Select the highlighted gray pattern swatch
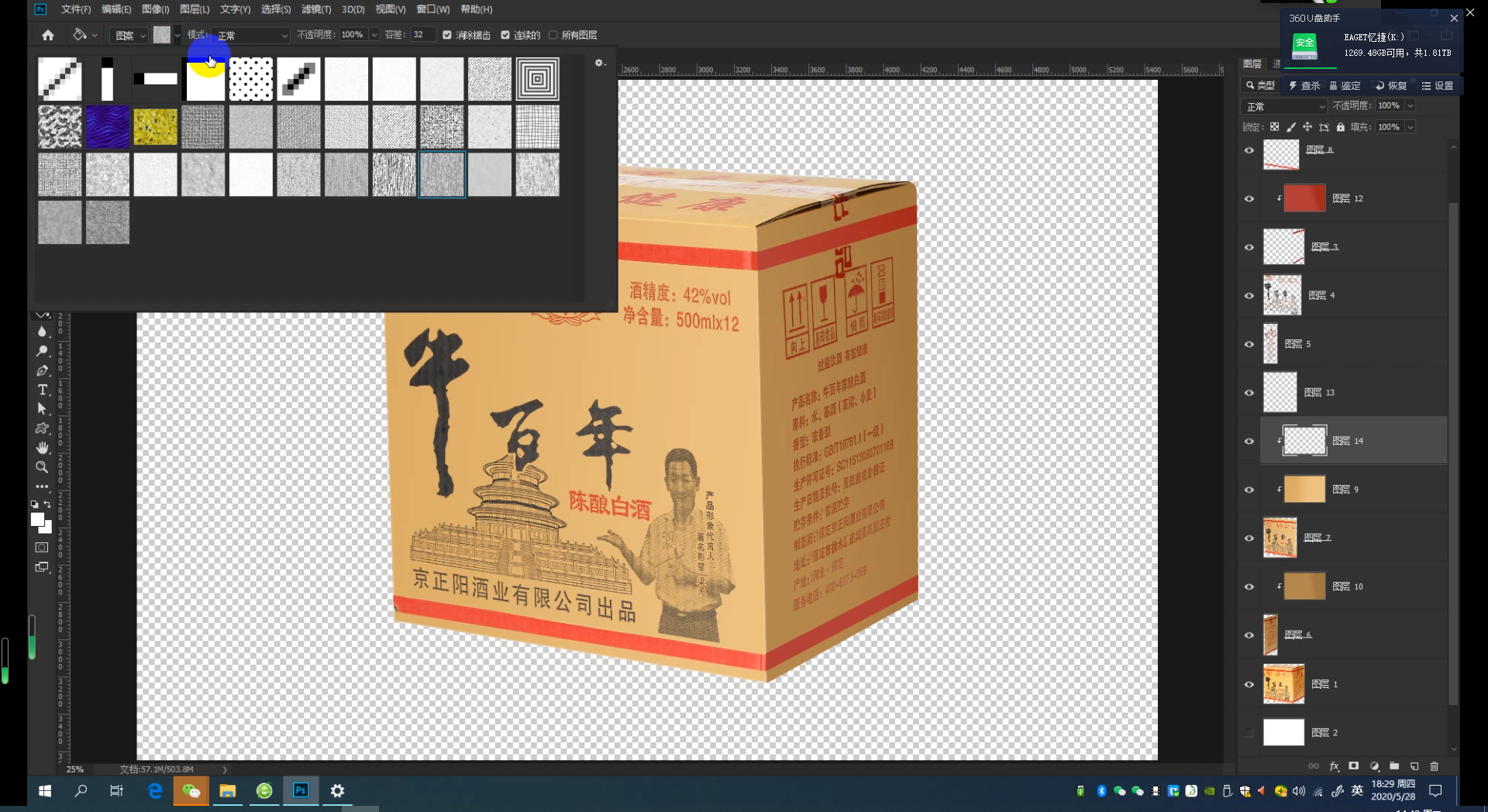 (x=442, y=174)
